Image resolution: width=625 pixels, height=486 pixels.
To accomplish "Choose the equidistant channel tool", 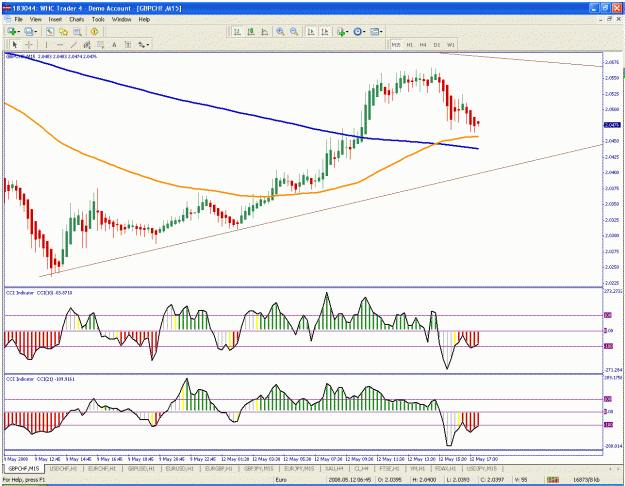I will coord(87,45).
